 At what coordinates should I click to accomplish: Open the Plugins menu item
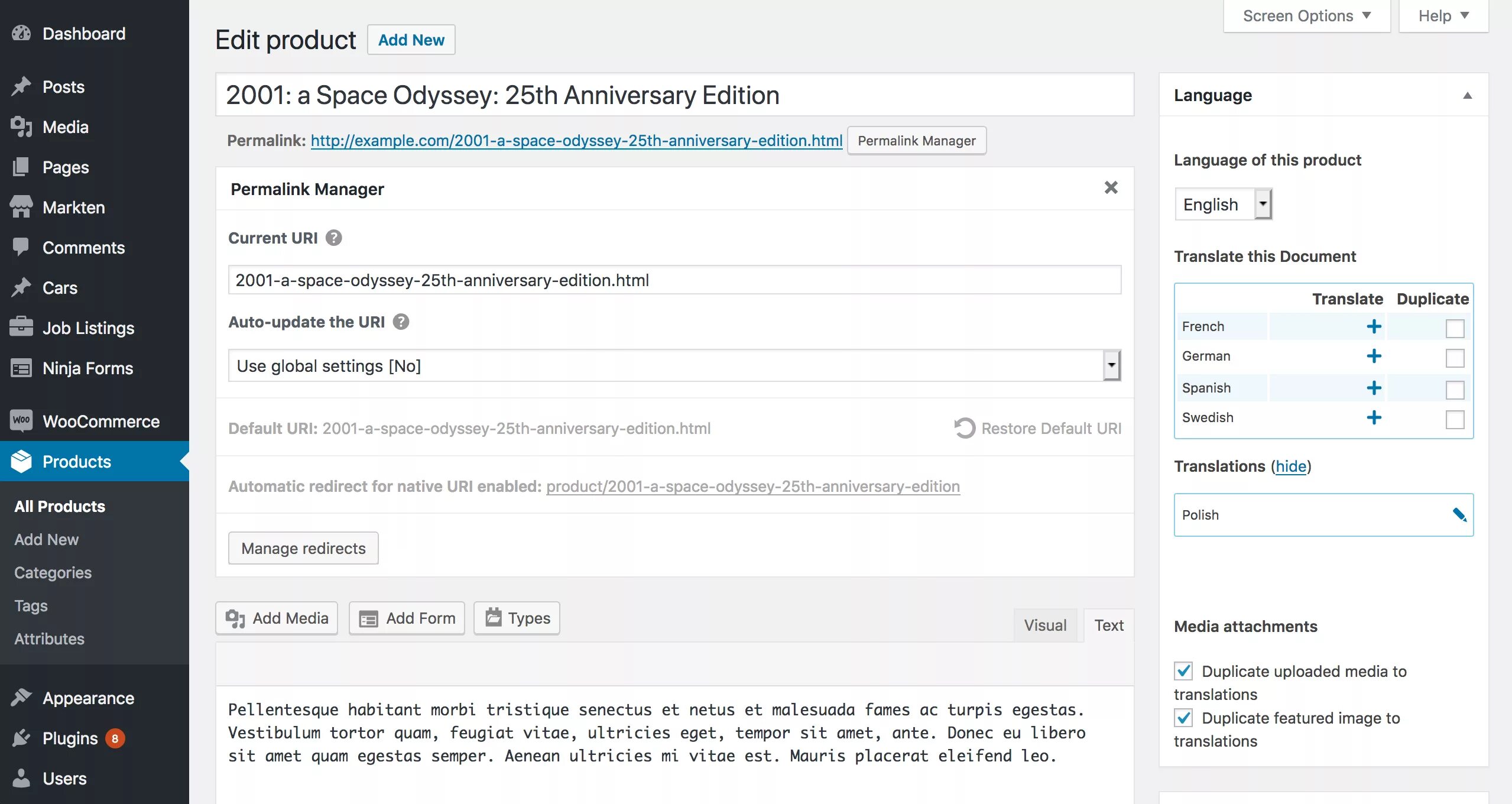70,738
